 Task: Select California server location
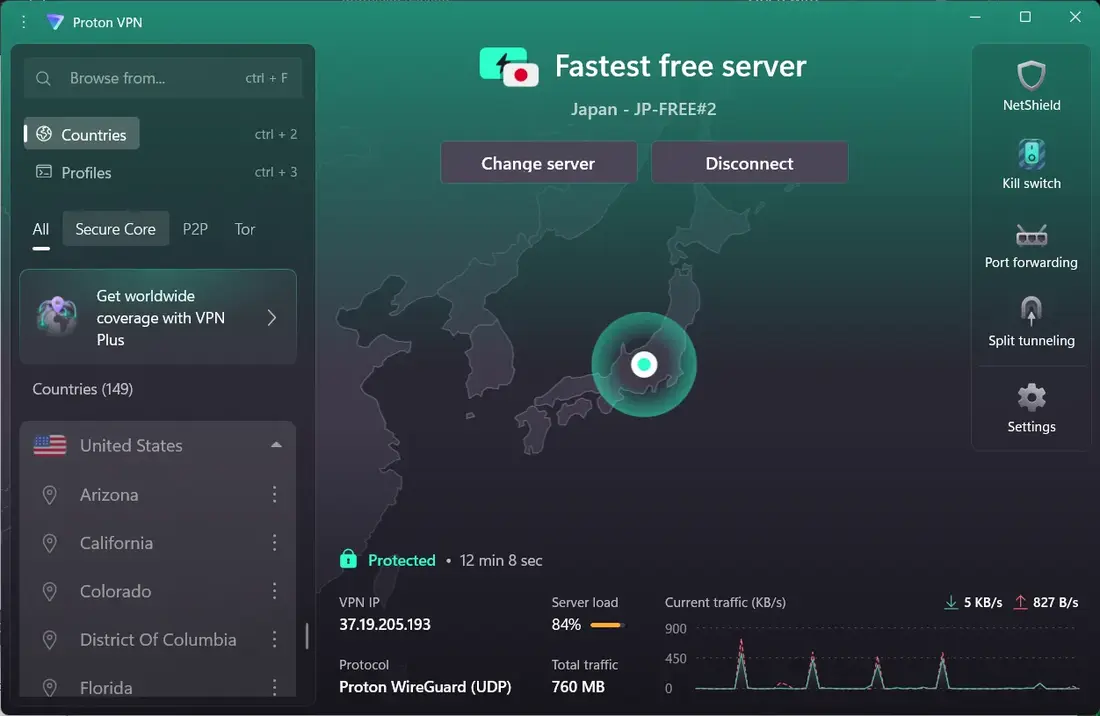159,543
